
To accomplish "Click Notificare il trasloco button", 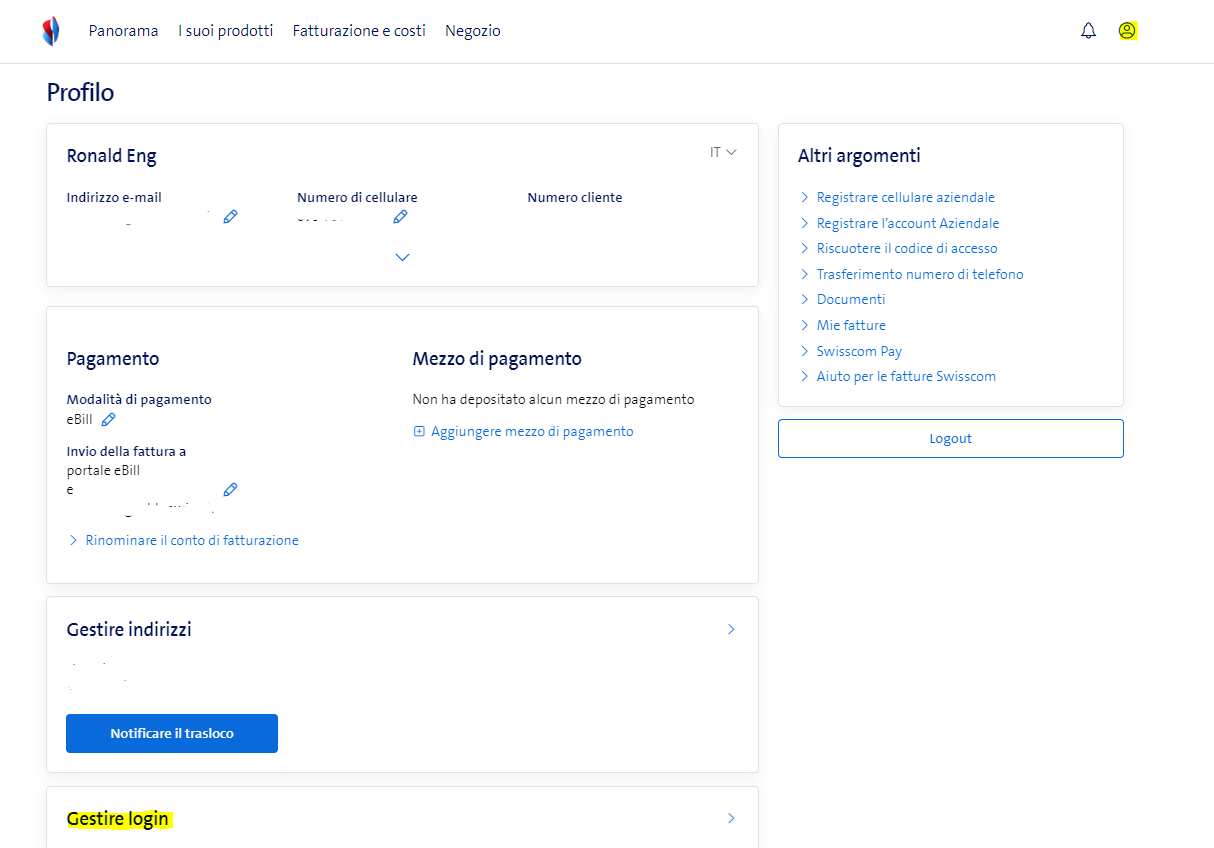I will click(x=172, y=733).
